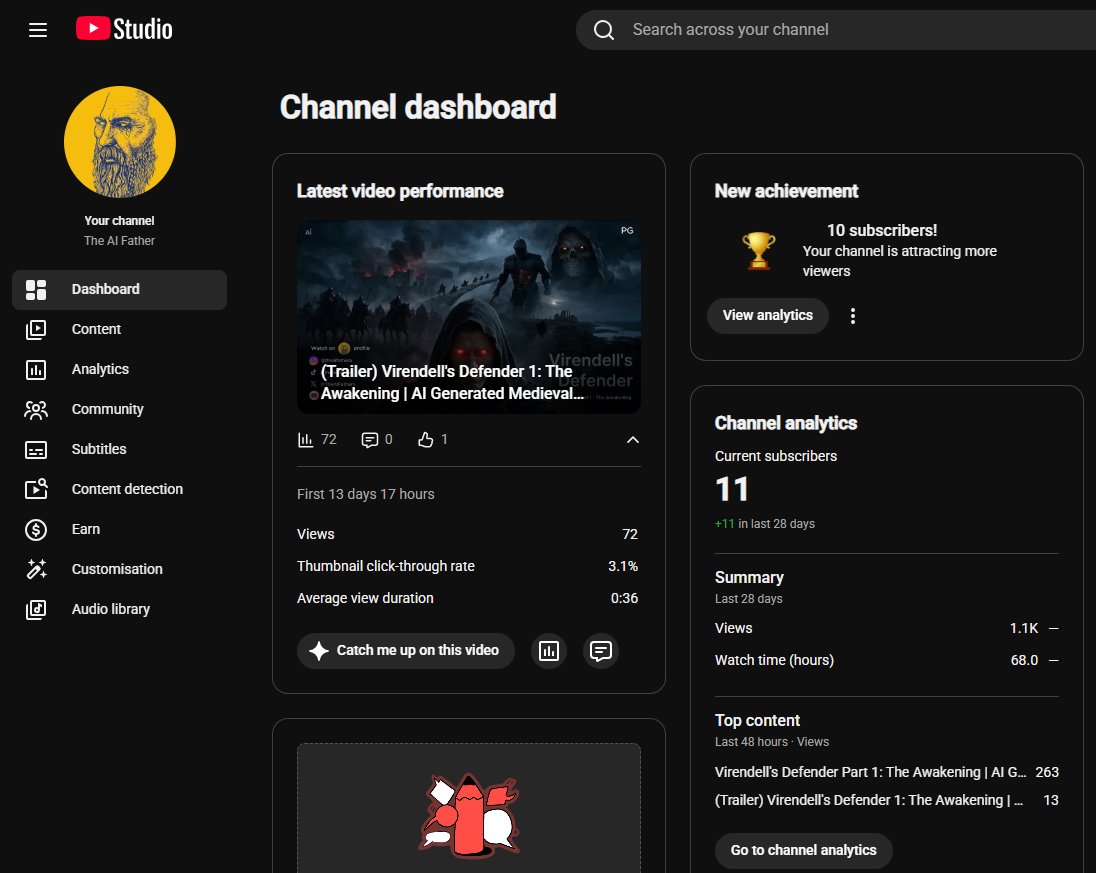This screenshot has height=873, width=1096.
Task: Click the views bar icon showing 72
Action: [x=305, y=440]
